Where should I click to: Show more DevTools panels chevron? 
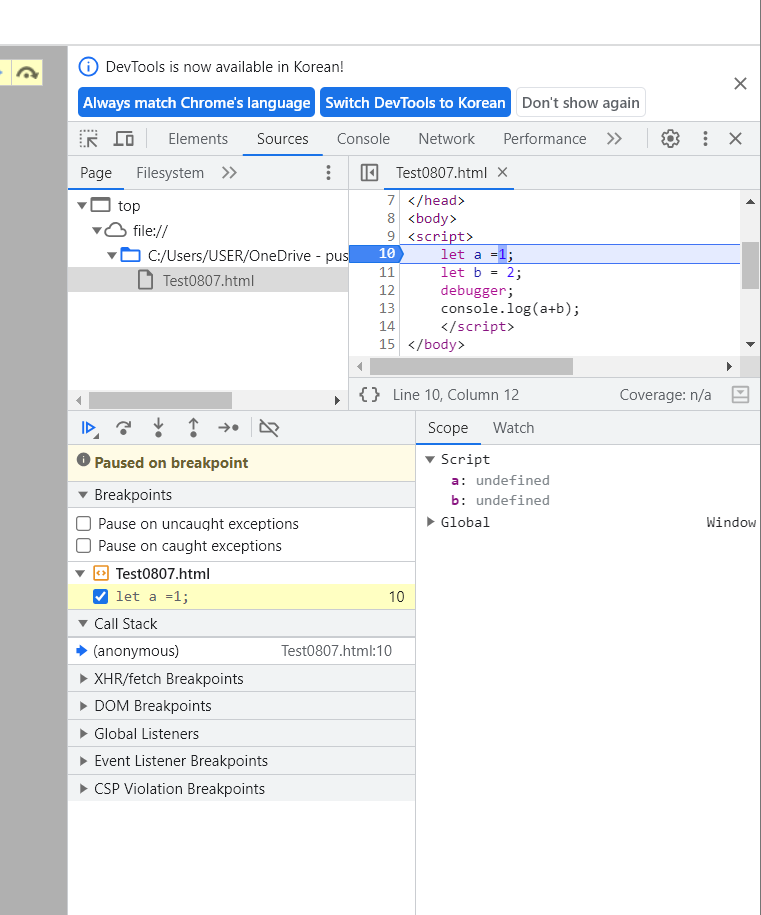(614, 139)
